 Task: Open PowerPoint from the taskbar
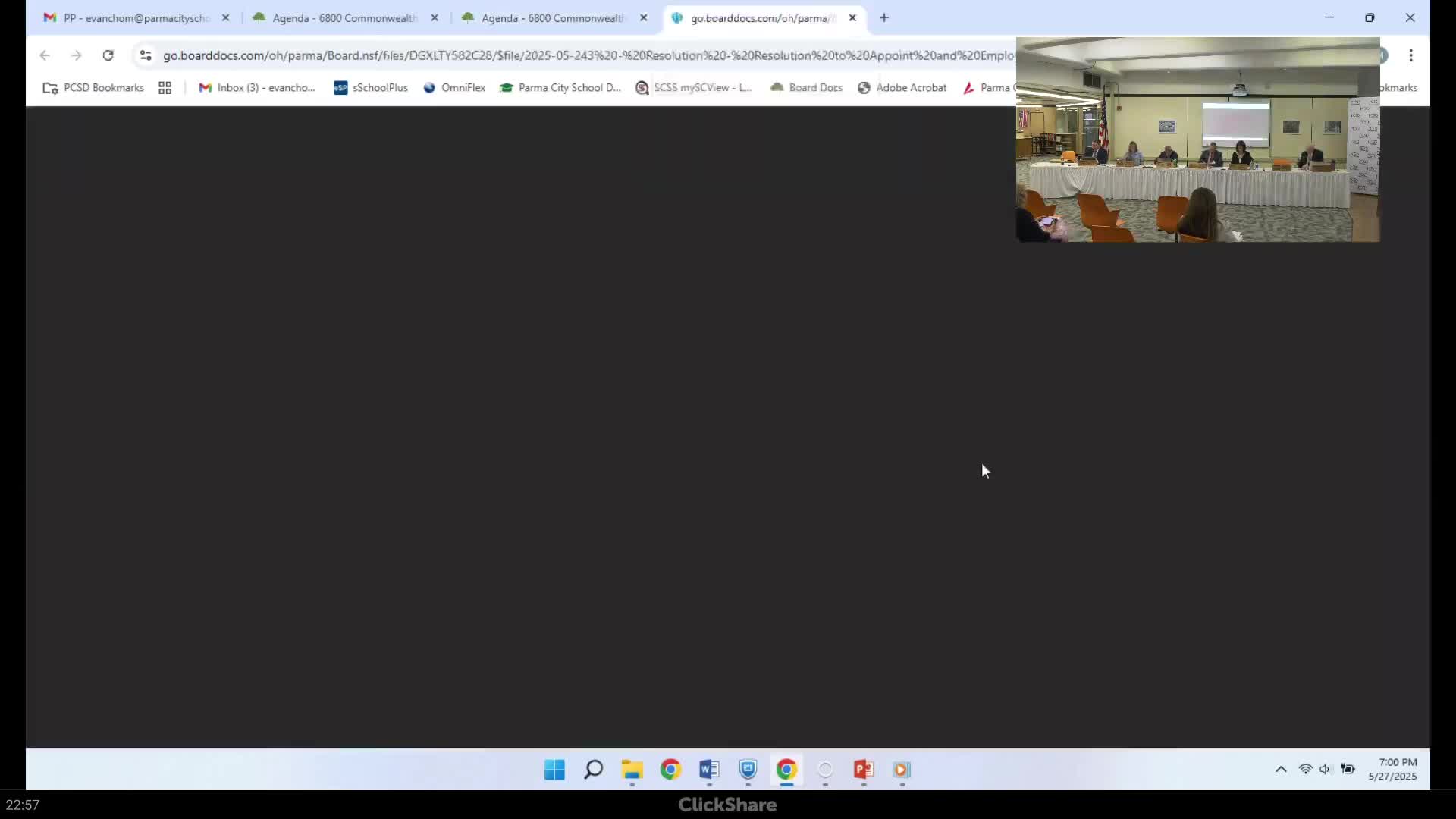tap(863, 770)
